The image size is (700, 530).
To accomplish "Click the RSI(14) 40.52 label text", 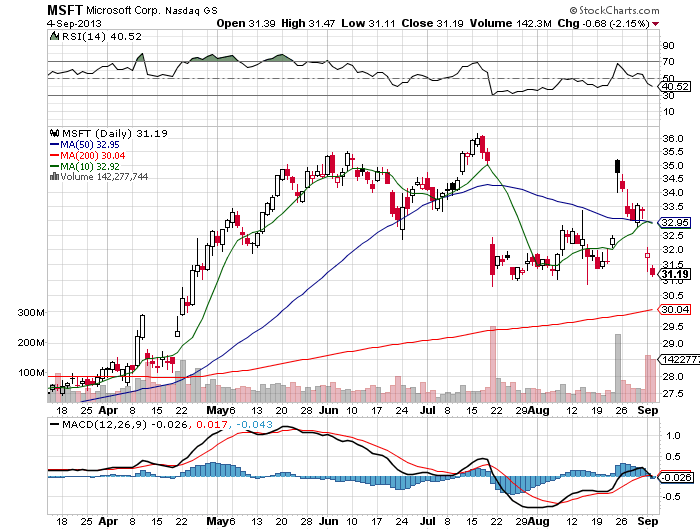I will click(101, 36).
